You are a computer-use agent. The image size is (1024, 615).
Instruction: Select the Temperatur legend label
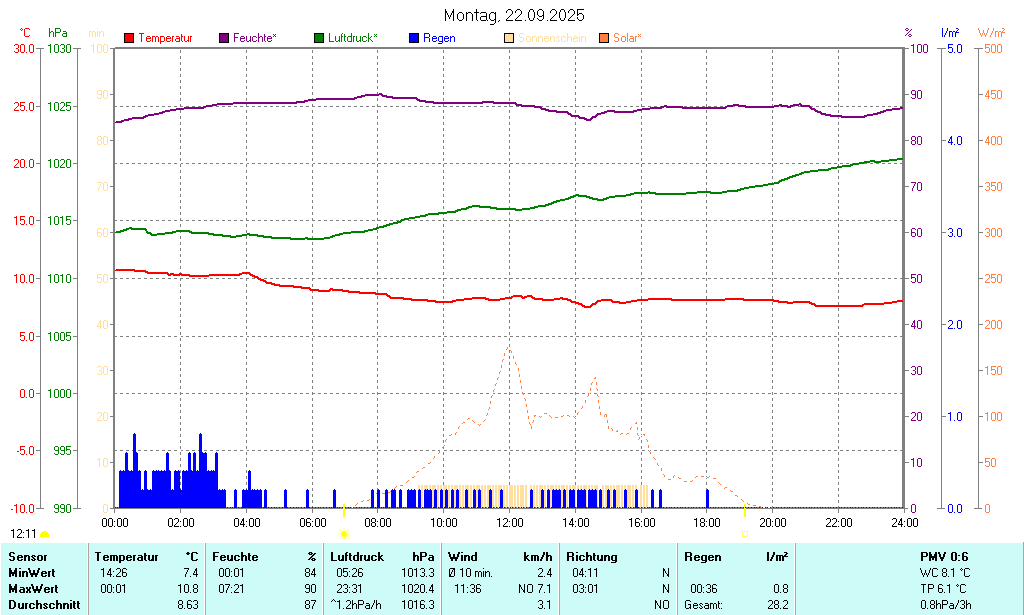(165, 38)
